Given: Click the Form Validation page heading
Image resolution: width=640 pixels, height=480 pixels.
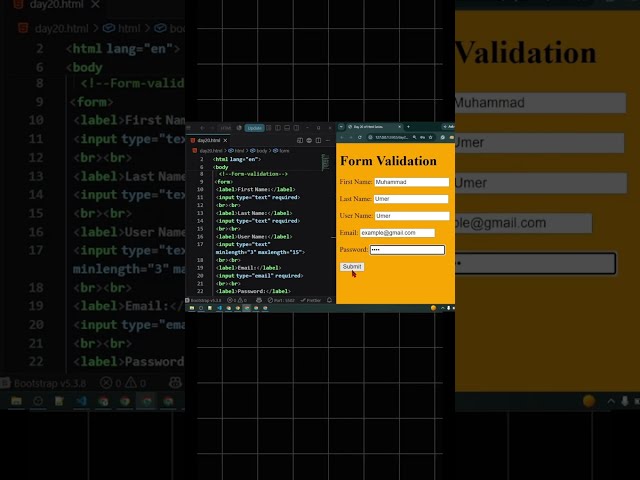Looking at the screenshot, I should coord(389,161).
